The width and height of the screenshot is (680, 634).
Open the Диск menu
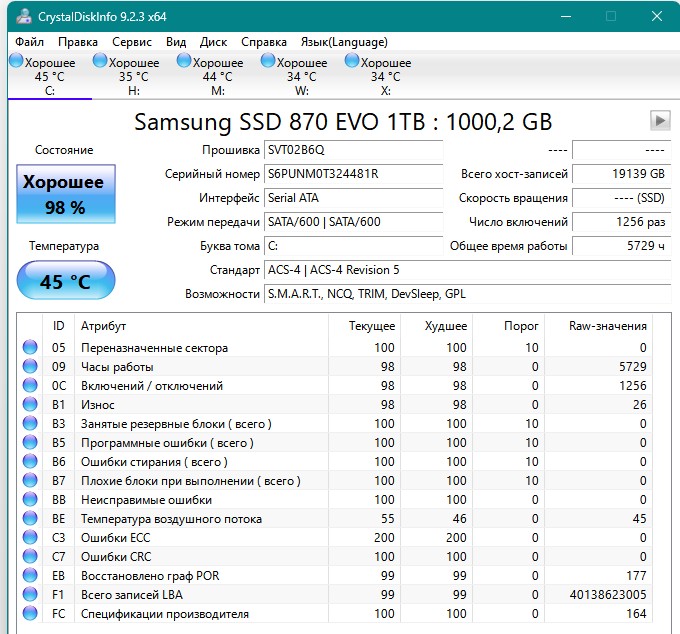click(x=213, y=42)
